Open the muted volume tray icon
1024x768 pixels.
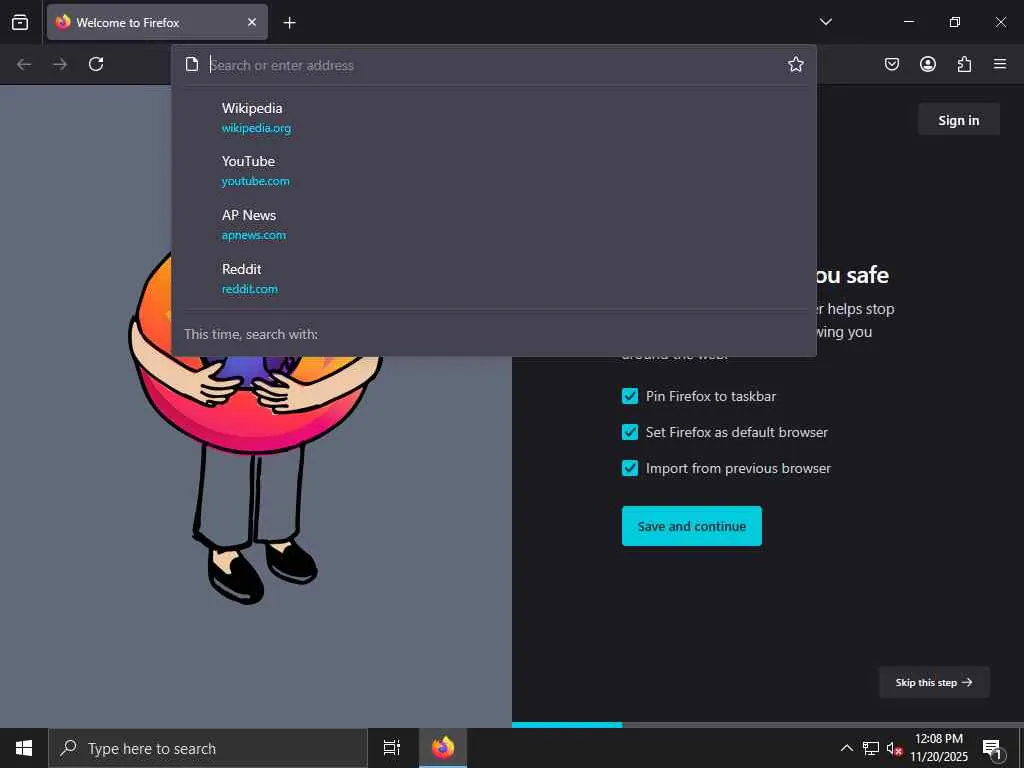pyautogui.click(x=894, y=748)
